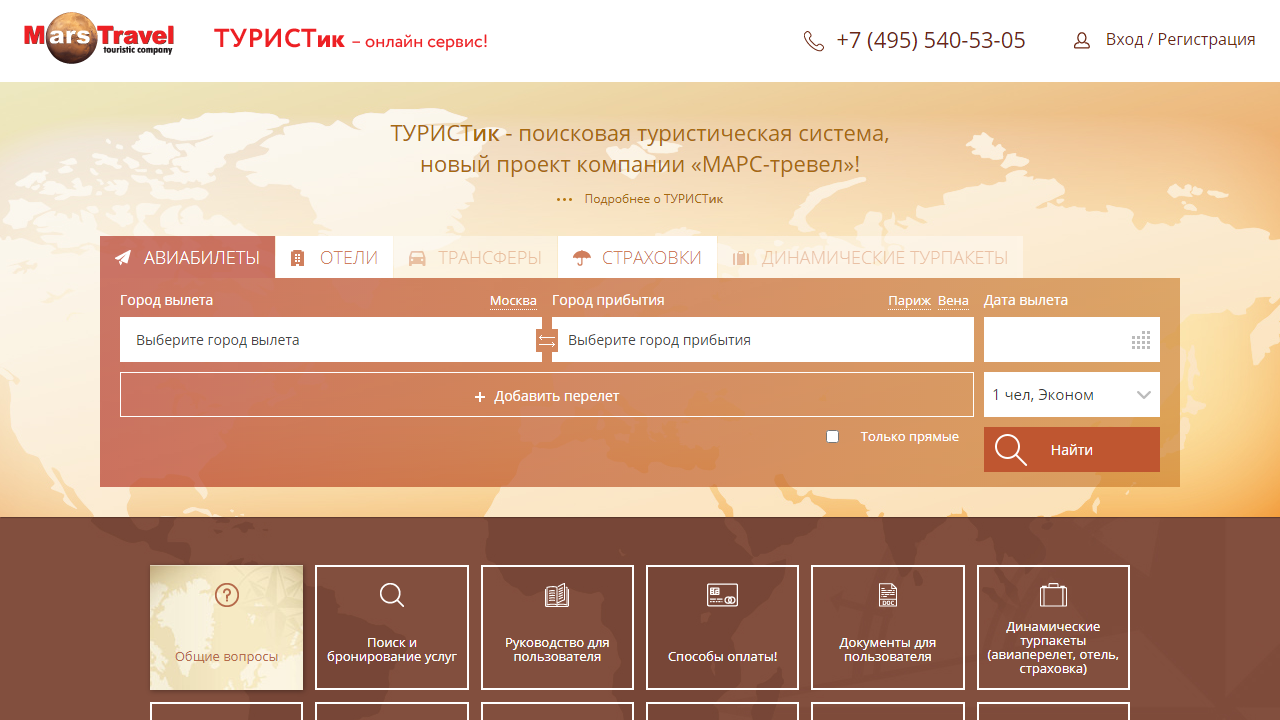Open Поиск и бронирование услуг tile
This screenshot has width=1280, height=720.
(x=392, y=627)
